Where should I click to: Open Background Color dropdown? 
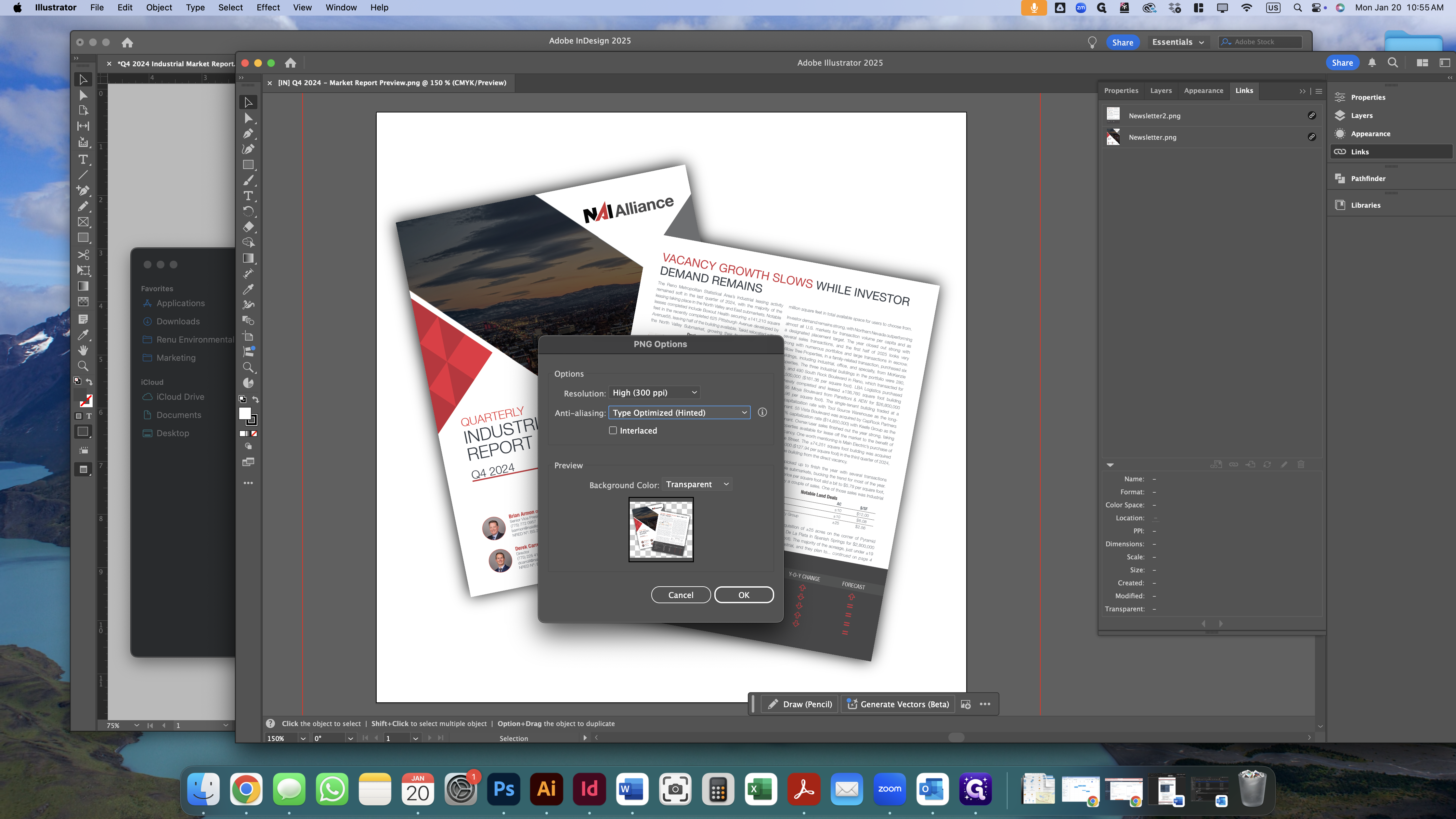tap(697, 484)
